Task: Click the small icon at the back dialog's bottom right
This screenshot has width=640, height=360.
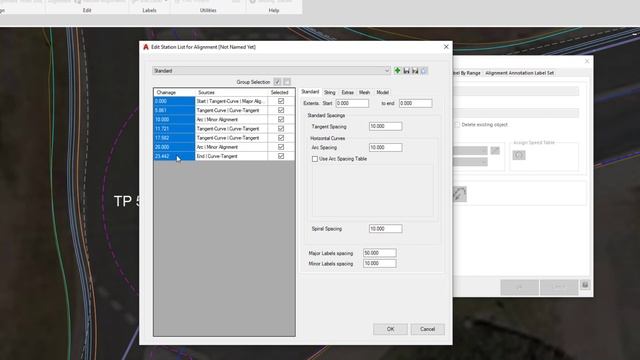Action: 585,285
